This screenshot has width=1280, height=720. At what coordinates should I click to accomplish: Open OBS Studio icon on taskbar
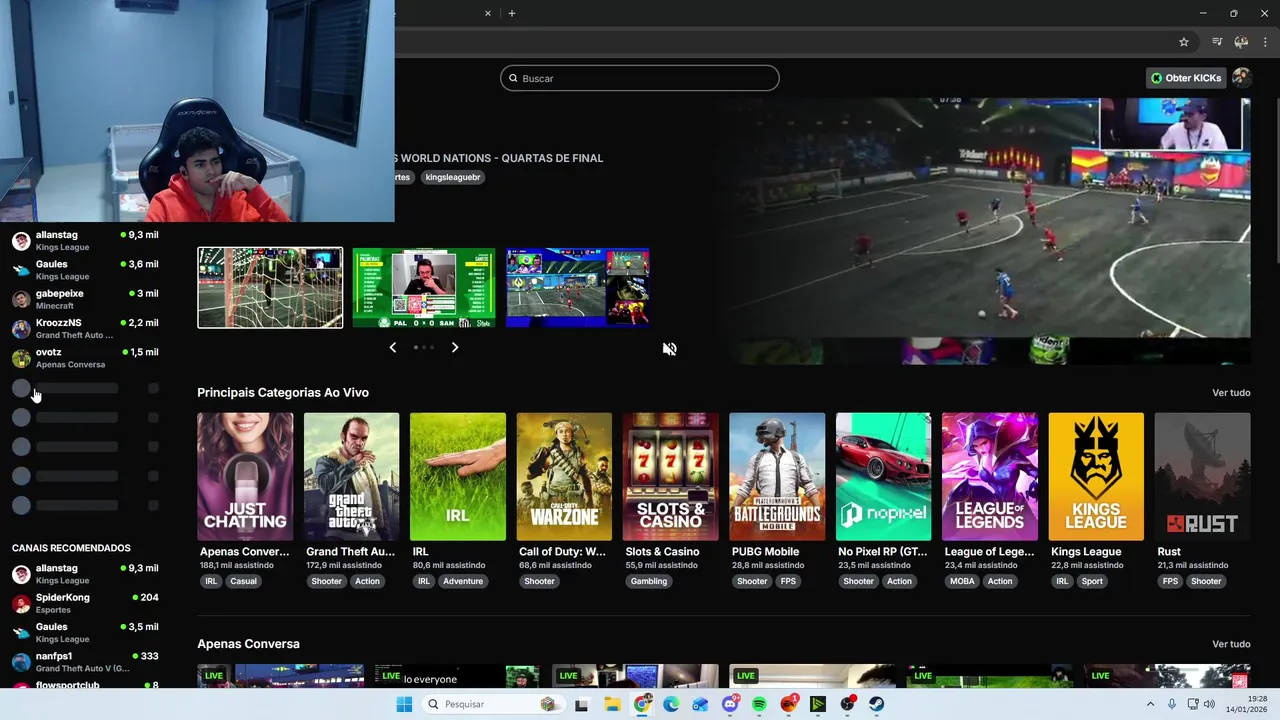click(847, 704)
